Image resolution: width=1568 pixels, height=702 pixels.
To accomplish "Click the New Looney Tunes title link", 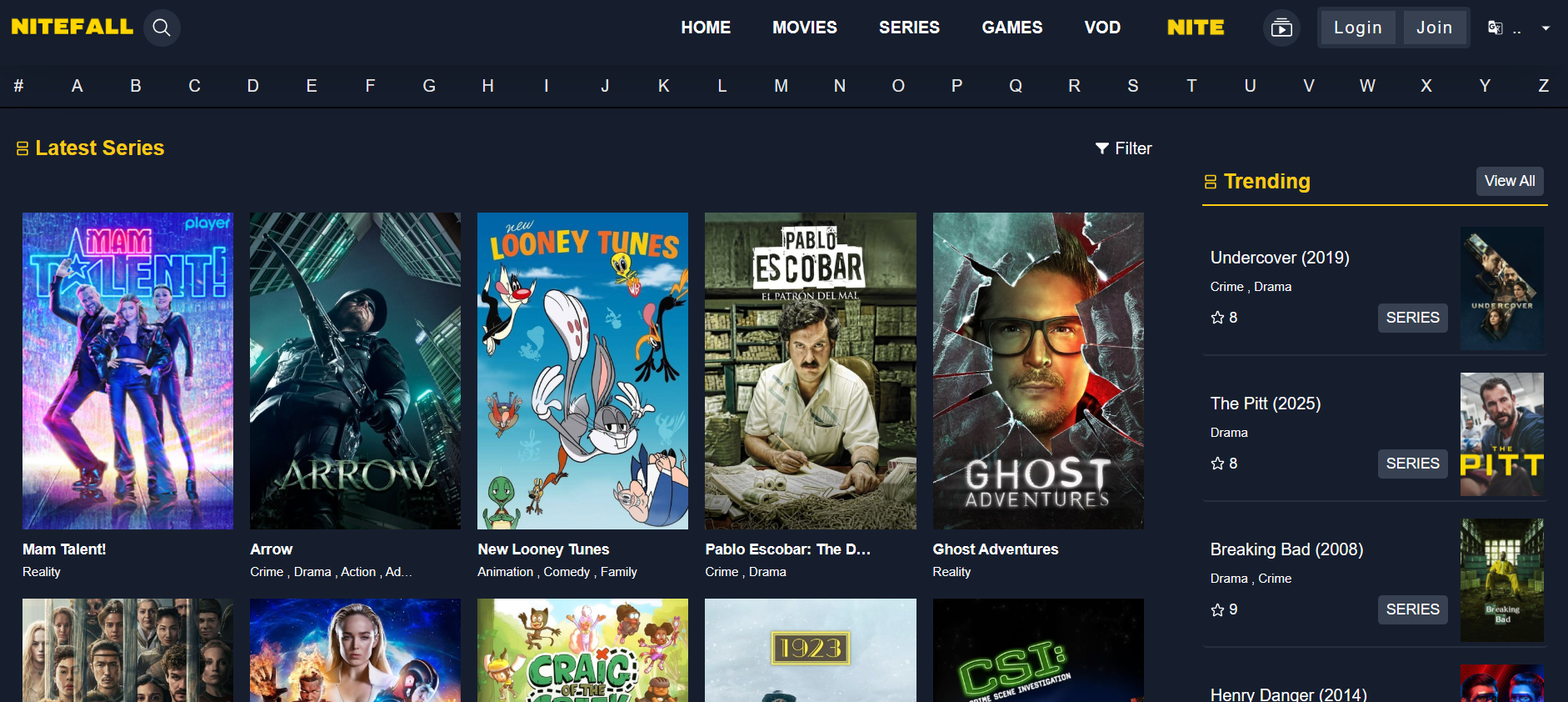I will tap(543, 549).
